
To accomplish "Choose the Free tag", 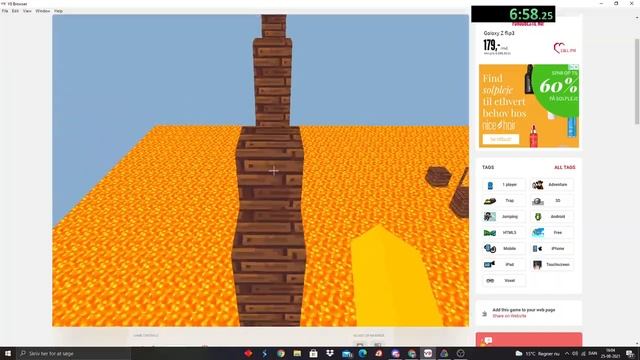I will 552,233.
